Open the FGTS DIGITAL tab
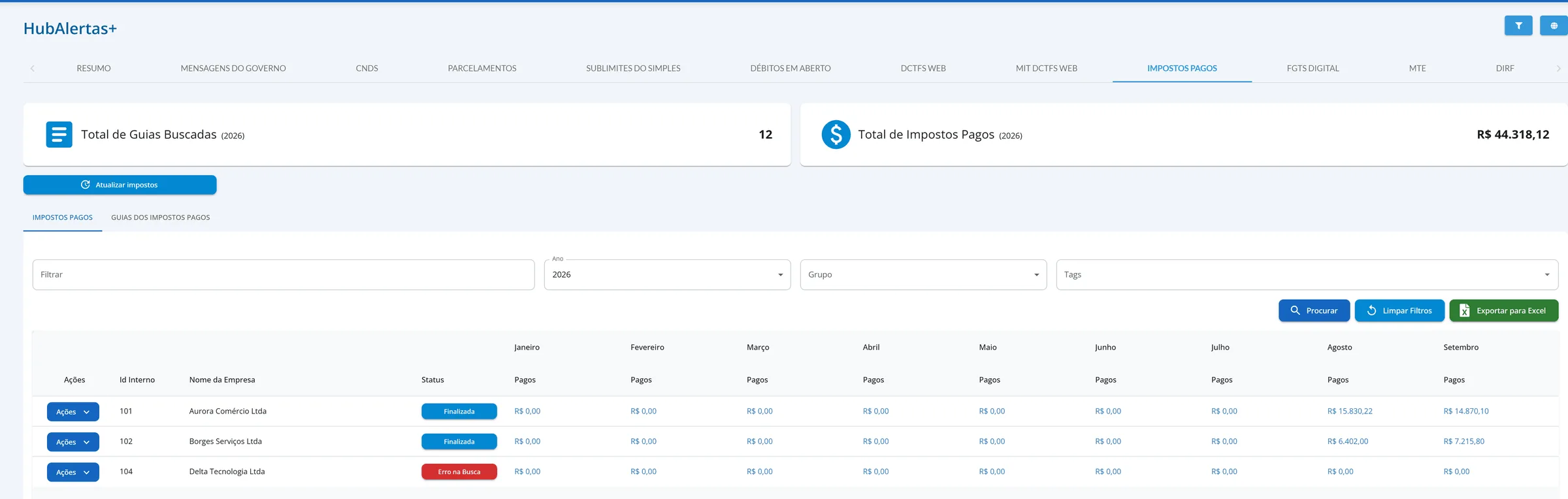 click(x=1313, y=68)
